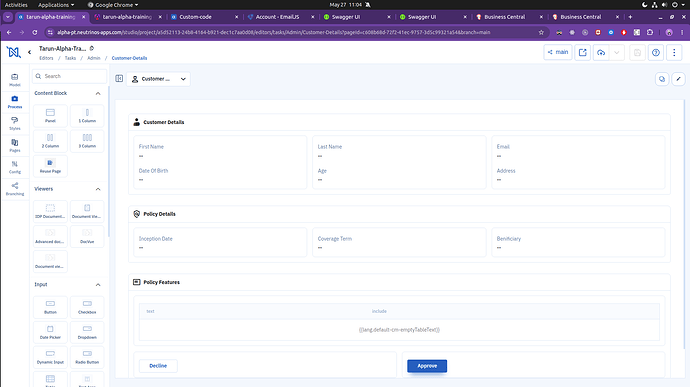Click the save disk icon
The width and height of the screenshot is (690, 387).
pyautogui.click(x=637, y=52)
